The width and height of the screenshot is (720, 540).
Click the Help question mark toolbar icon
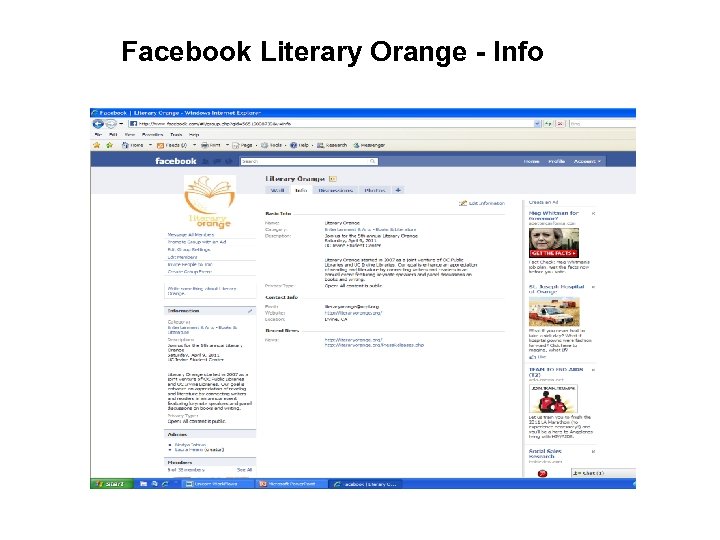pyautogui.click(x=293, y=145)
